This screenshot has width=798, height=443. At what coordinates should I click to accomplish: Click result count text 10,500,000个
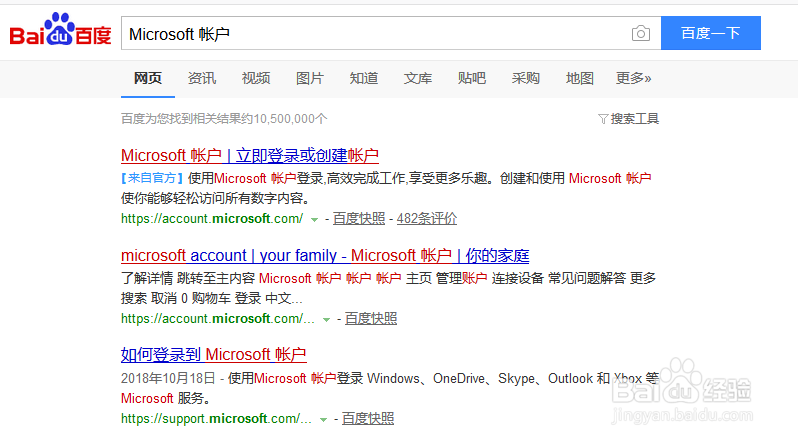coord(290,119)
